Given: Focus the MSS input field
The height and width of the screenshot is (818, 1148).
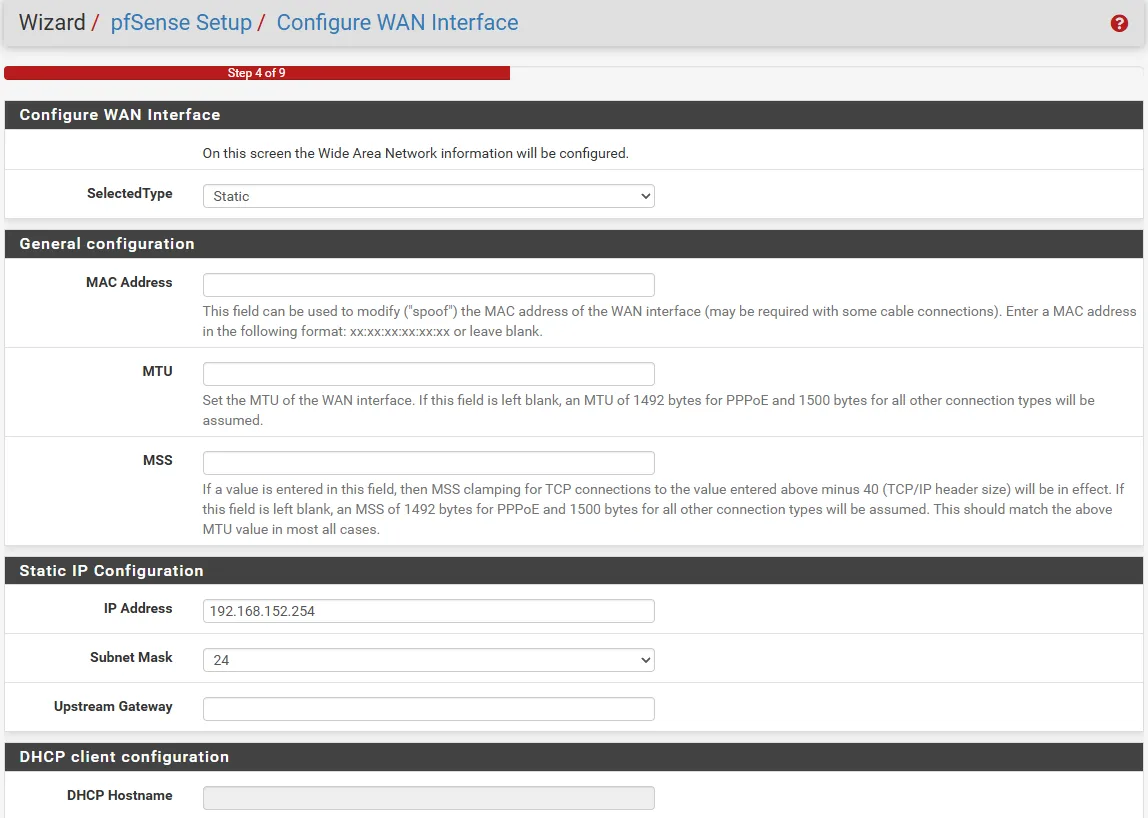Looking at the screenshot, I should click(x=428, y=463).
